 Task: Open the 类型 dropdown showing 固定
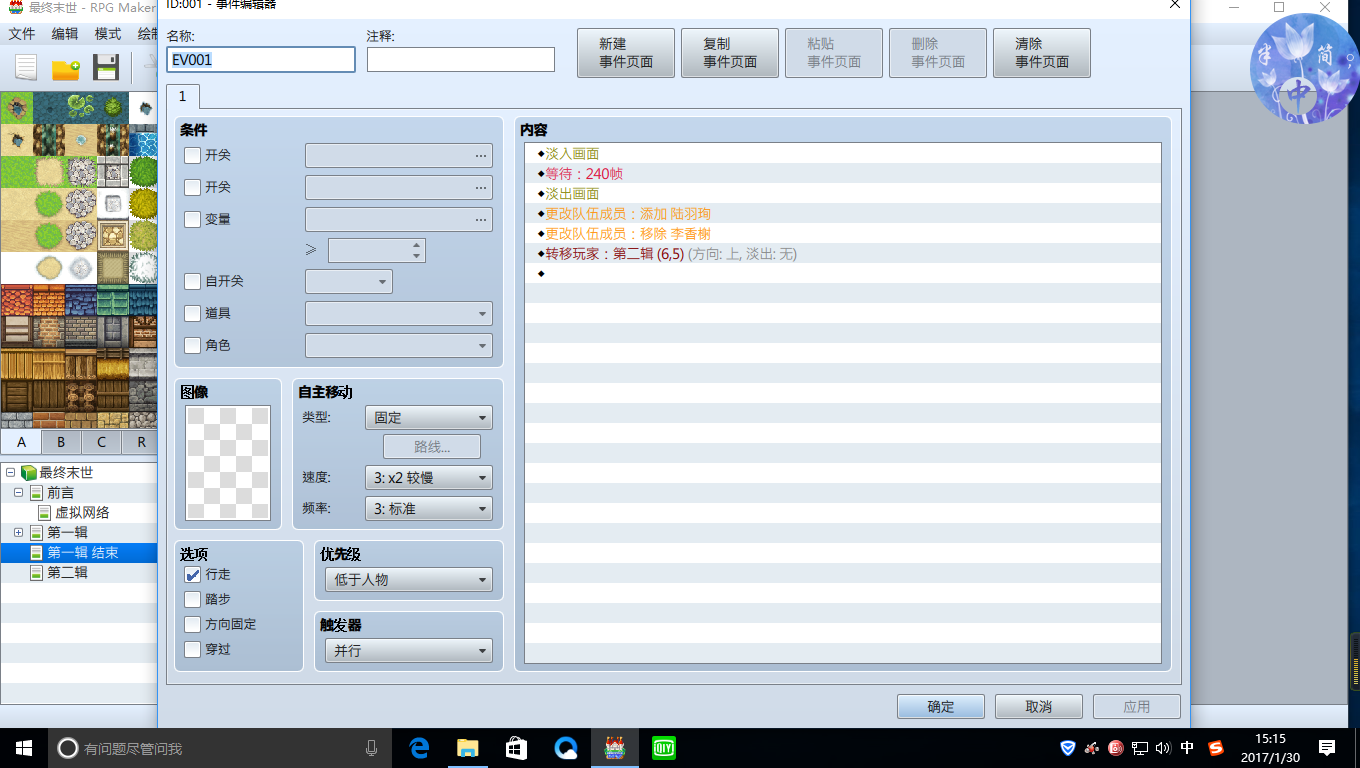pyautogui.click(x=429, y=418)
